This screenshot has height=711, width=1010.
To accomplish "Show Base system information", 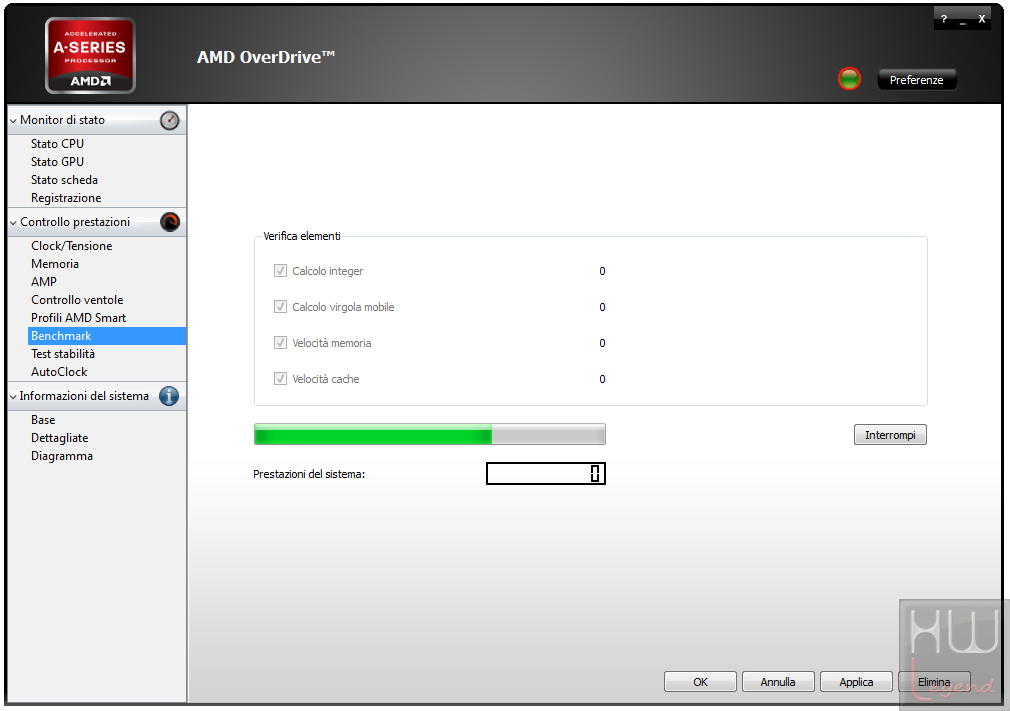I will point(43,420).
